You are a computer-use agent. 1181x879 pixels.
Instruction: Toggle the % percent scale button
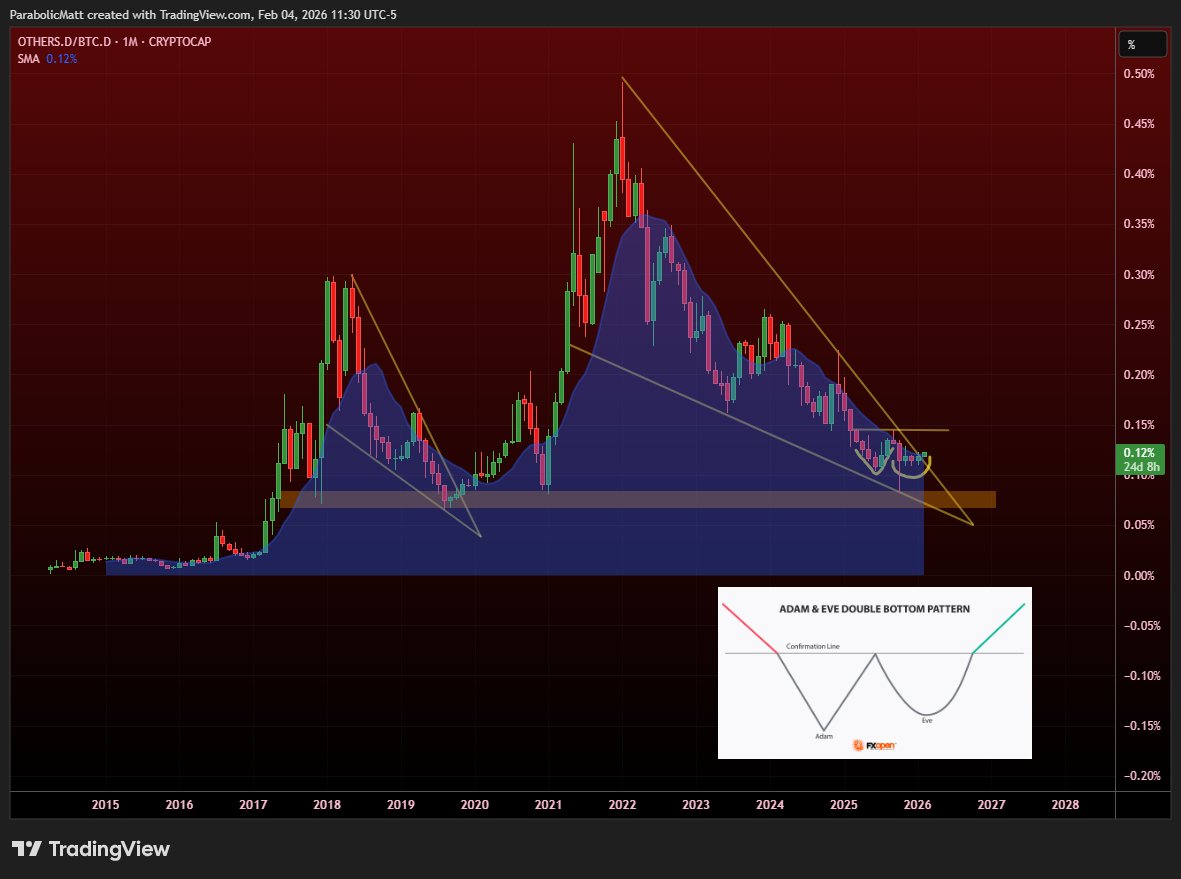(1143, 45)
